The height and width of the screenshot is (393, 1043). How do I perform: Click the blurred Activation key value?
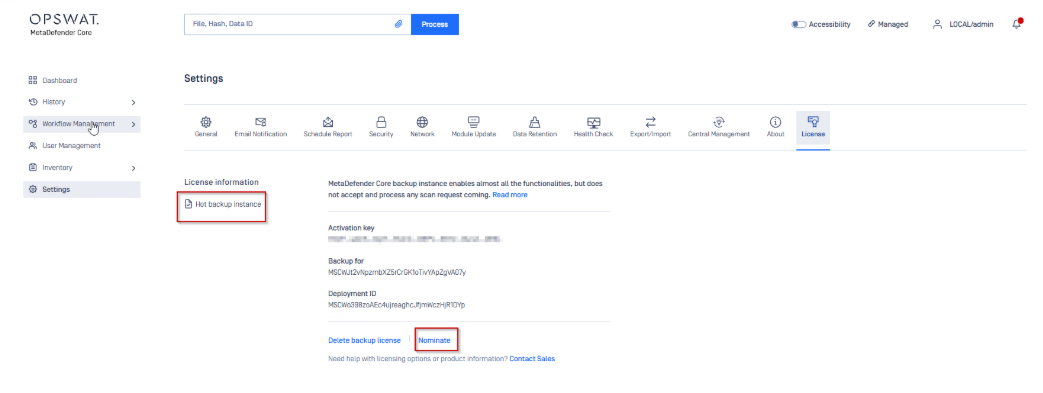(414, 238)
